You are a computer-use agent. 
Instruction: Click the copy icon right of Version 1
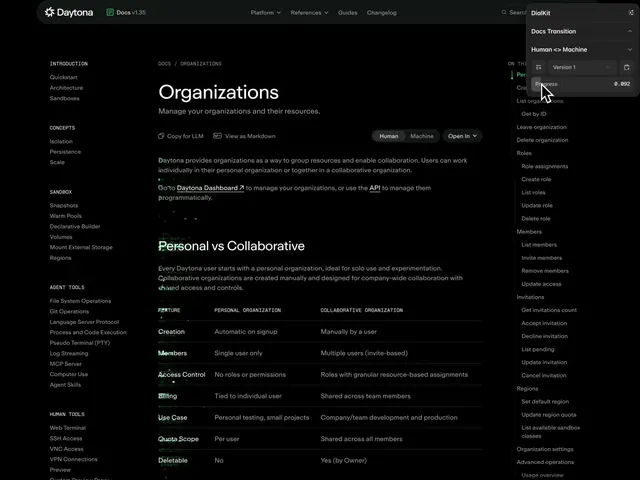(x=627, y=67)
